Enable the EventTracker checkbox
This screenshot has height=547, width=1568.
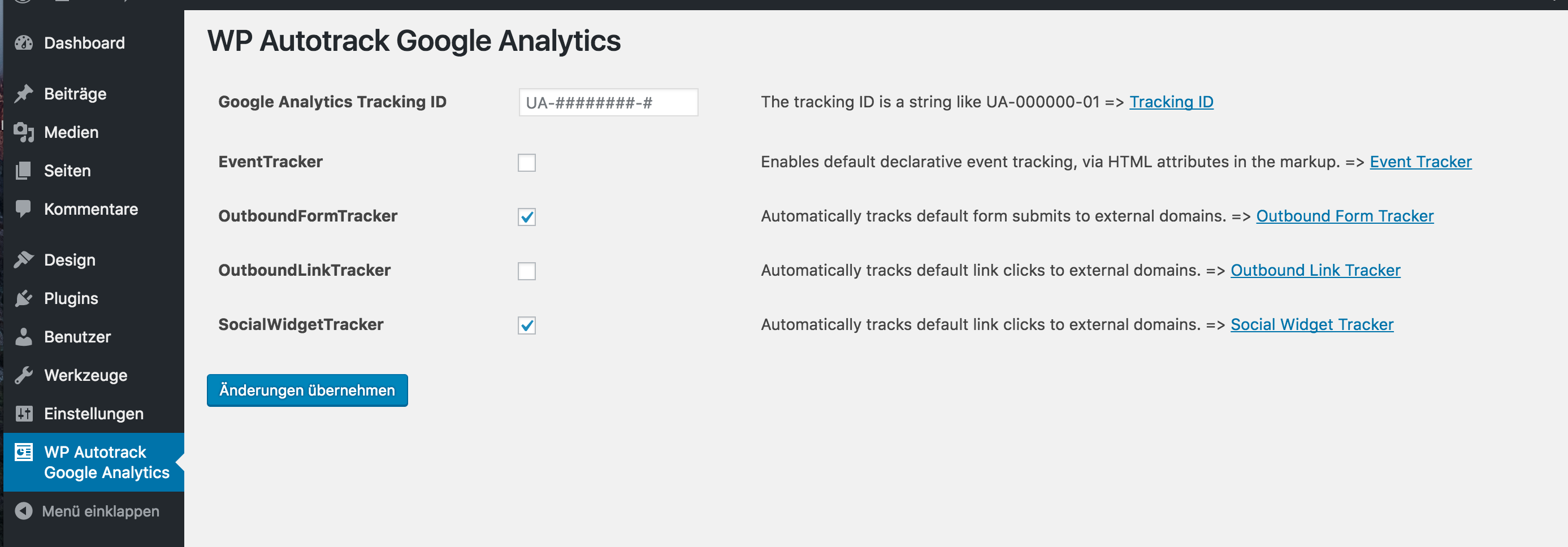pos(526,162)
